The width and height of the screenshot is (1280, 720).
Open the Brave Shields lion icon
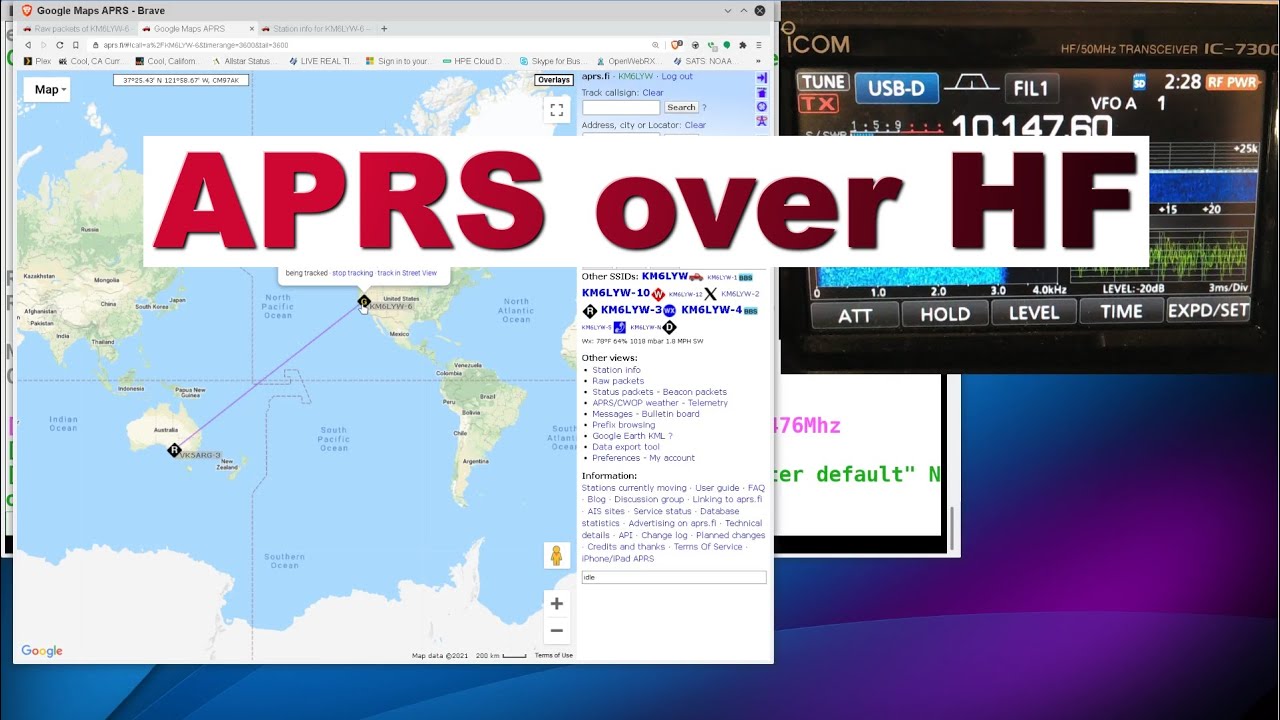point(677,45)
